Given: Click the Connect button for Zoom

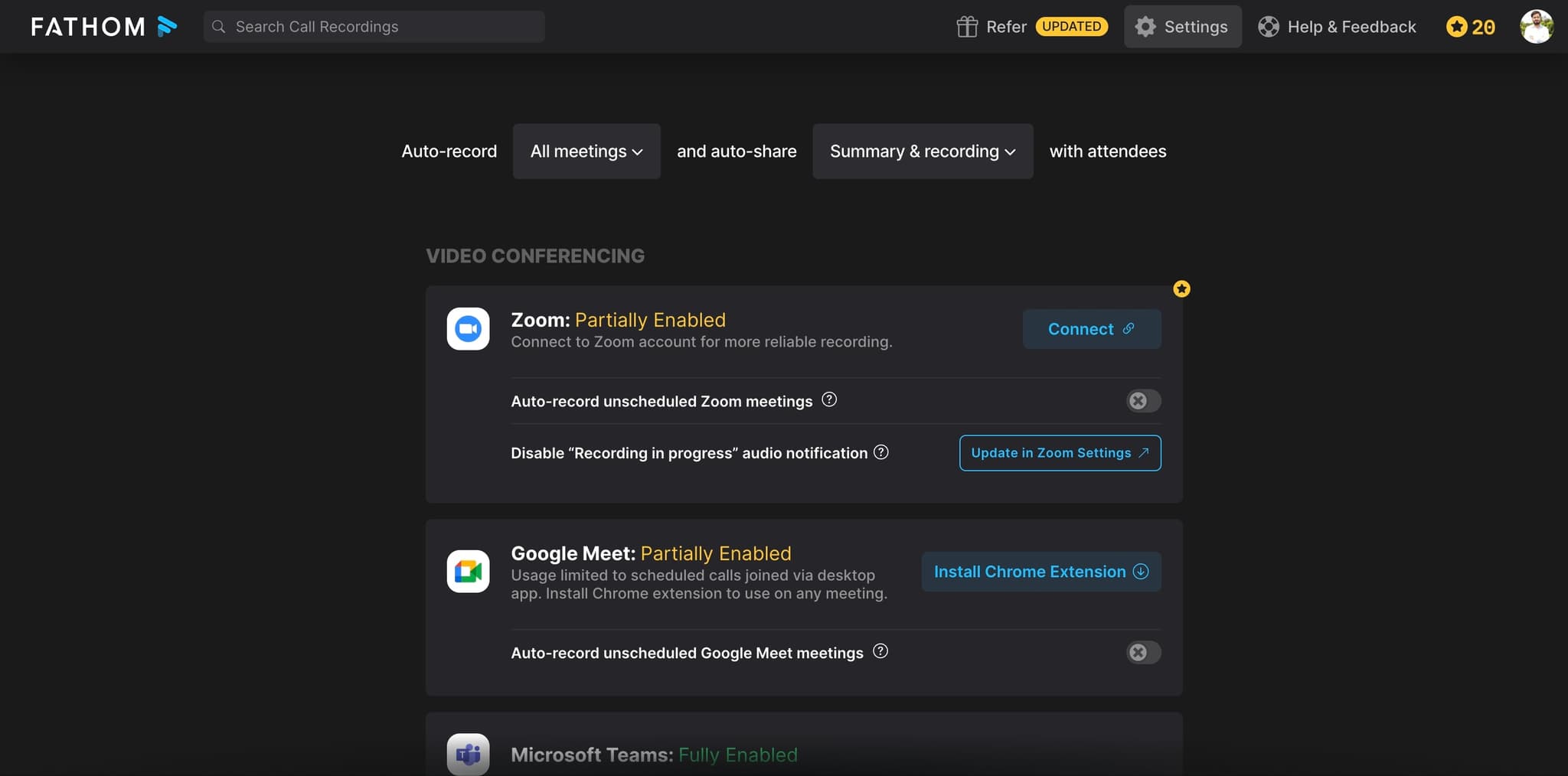Looking at the screenshot, I should [x=1091, y=329].
